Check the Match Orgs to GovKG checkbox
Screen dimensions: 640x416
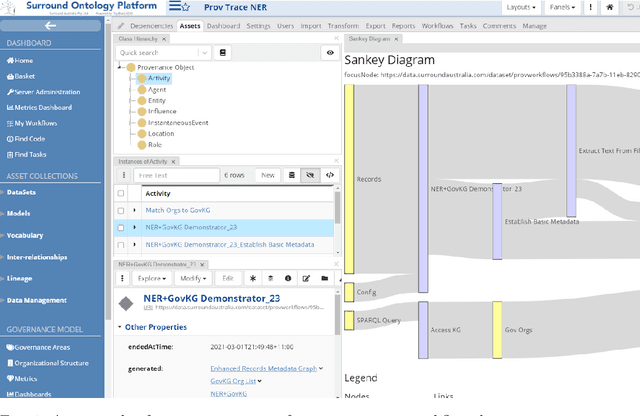(121, 211)
